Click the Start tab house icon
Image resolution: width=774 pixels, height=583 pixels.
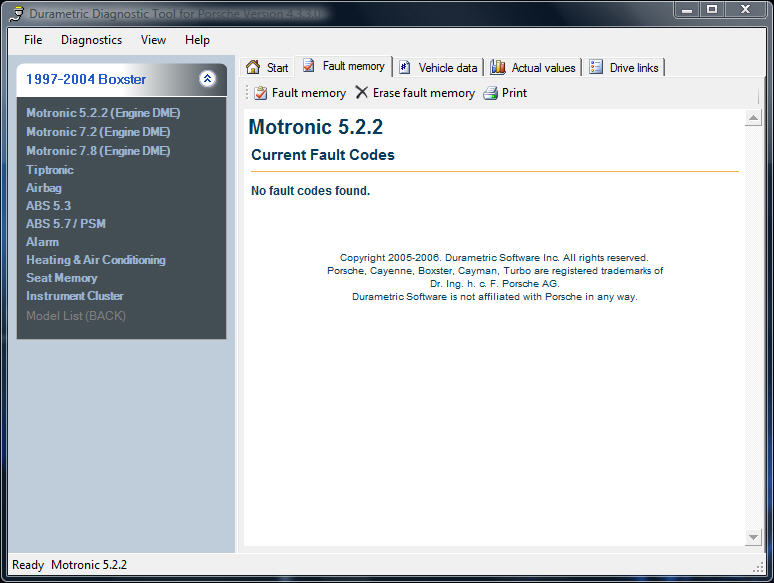253,67
